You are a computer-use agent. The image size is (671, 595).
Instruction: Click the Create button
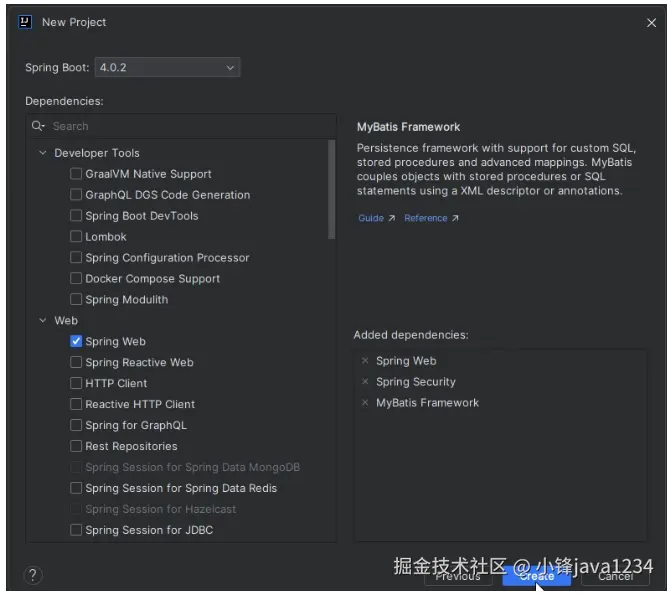[537, 576]
